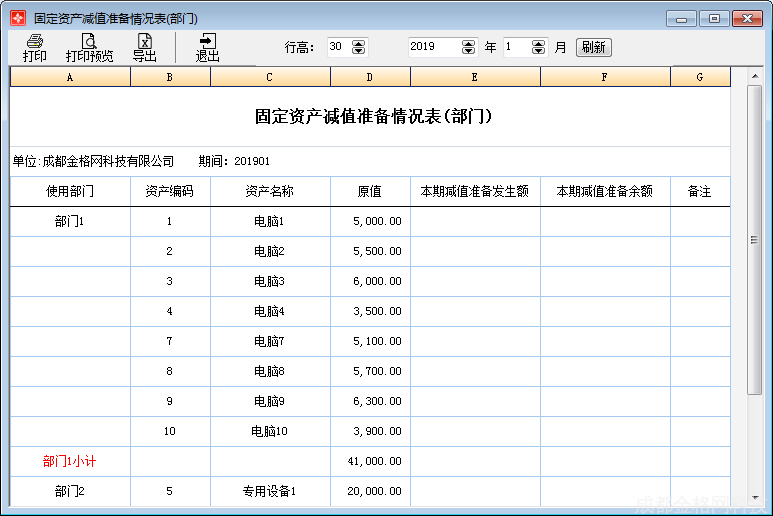Screen dimensions: 773x516
Task: Click the app icon in title bar
Action: pyautogui.click(x=18, y=18)
